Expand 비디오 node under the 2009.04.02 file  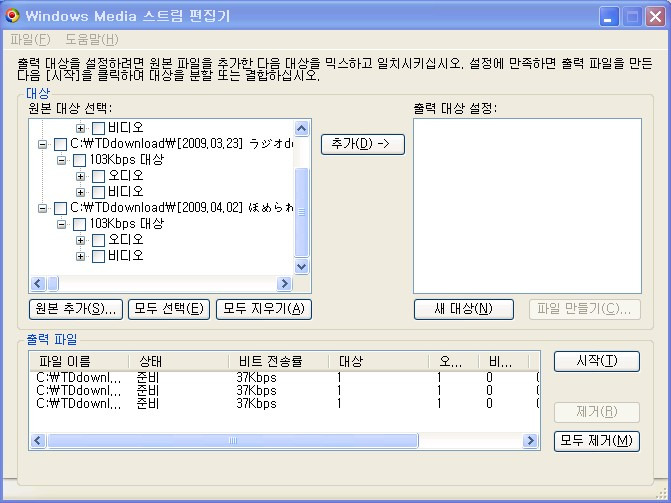[80, 256]
